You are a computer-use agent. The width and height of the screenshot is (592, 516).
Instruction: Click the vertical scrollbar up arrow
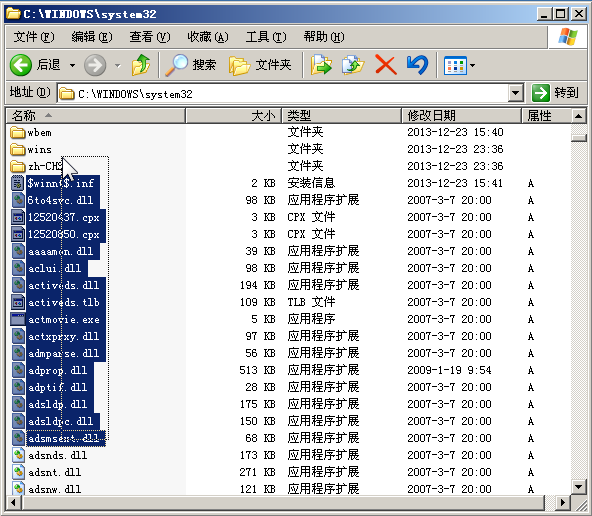pyautogui.click(x=578, y=116)
